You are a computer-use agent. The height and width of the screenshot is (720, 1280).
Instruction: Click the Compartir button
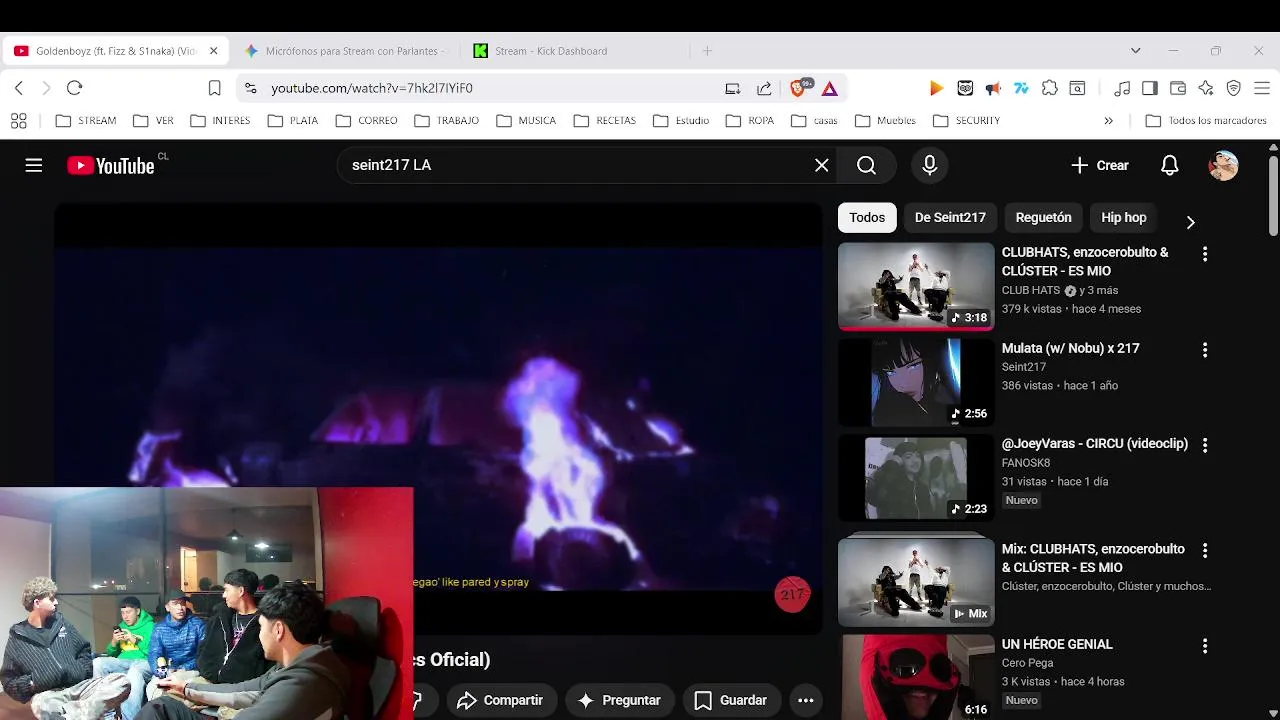click(x=500, y=700)
